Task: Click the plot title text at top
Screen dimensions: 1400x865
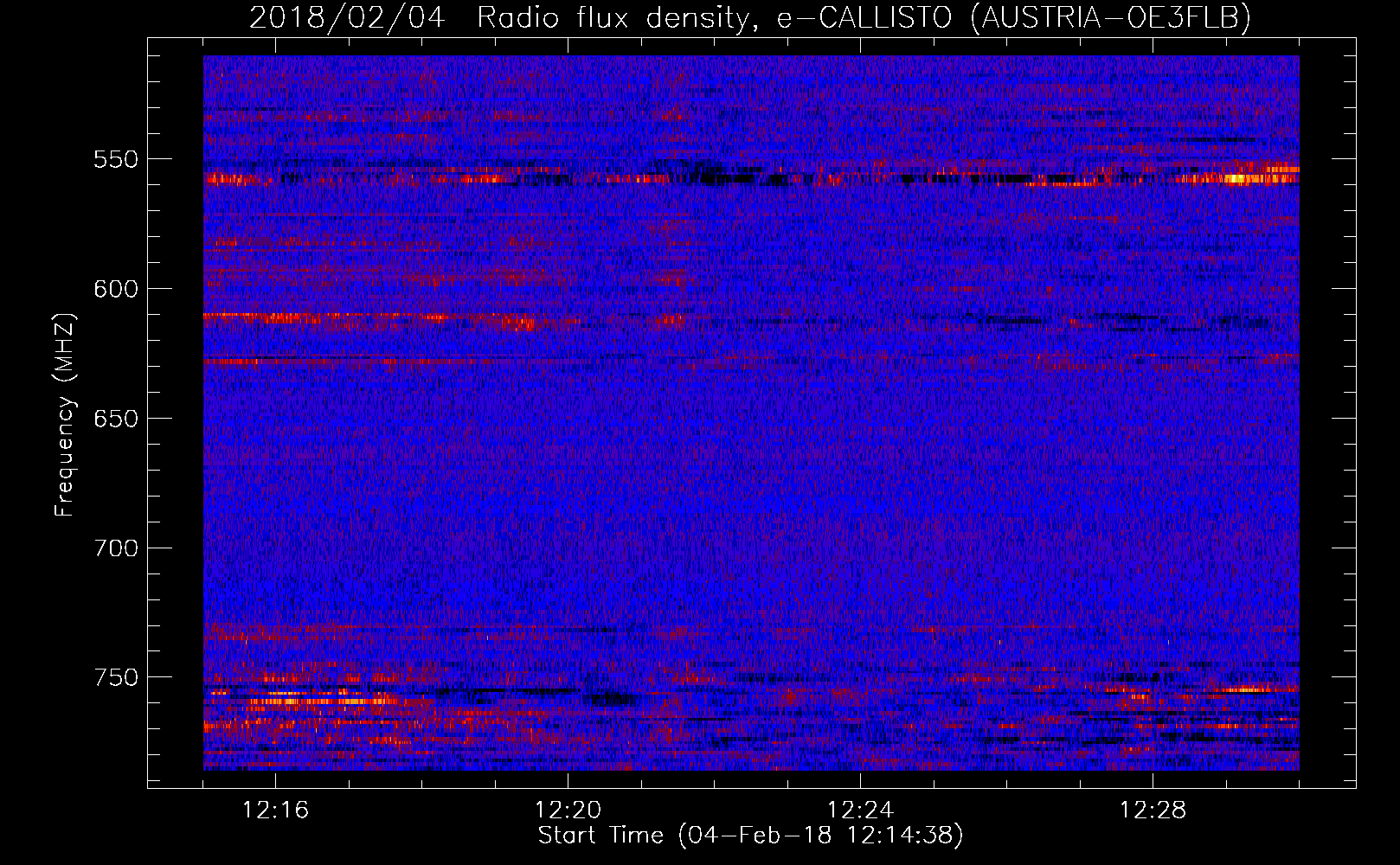Action: point(750,17)
